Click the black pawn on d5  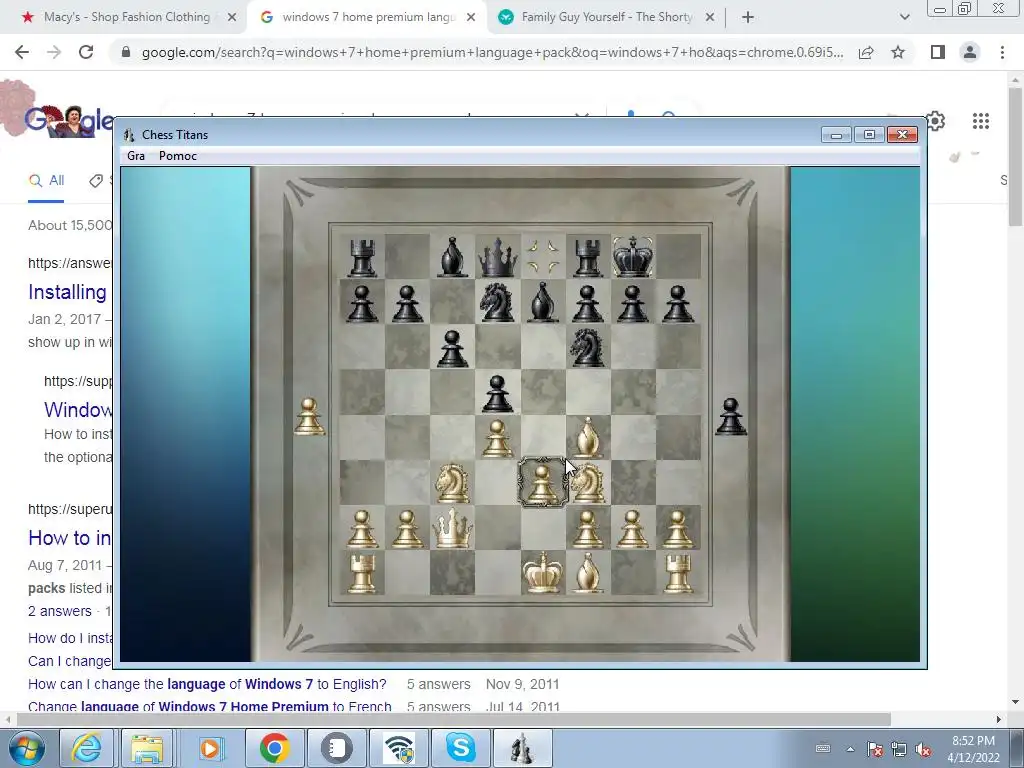(x=498, y=394)
